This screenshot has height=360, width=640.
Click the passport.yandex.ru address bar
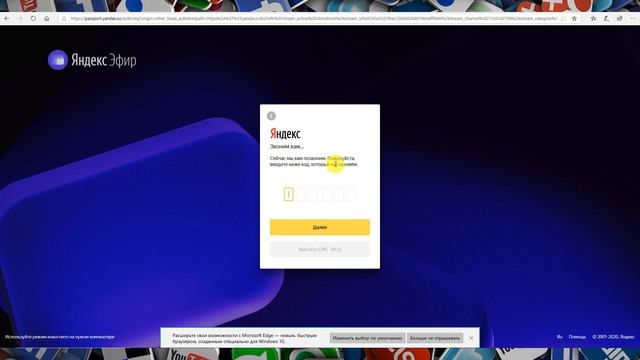(313, 19)
